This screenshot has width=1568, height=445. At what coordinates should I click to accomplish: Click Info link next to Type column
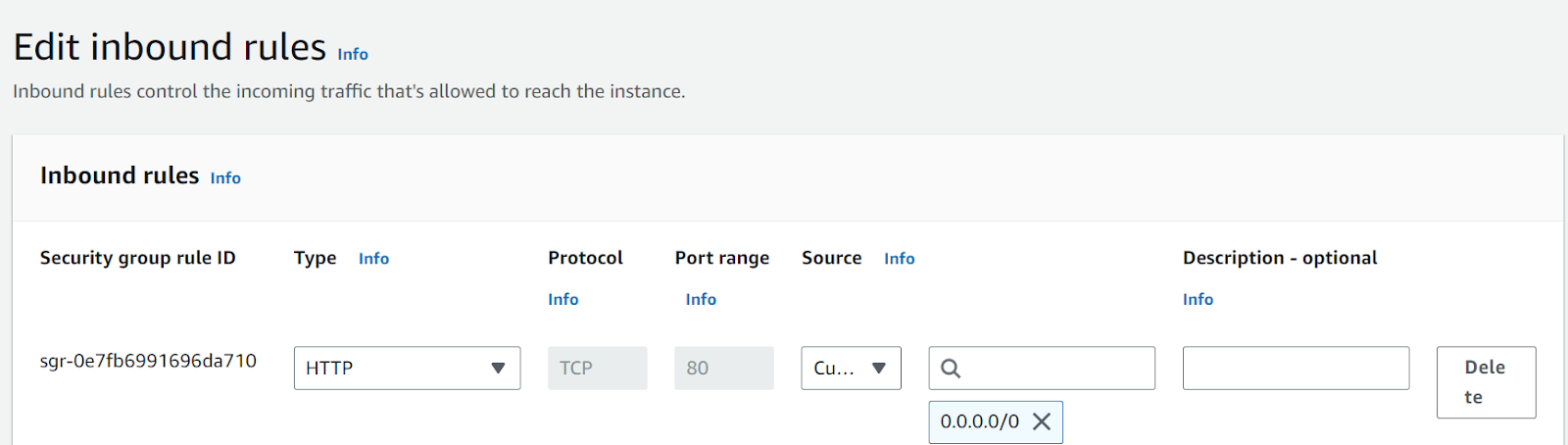[x=373, y=259]
